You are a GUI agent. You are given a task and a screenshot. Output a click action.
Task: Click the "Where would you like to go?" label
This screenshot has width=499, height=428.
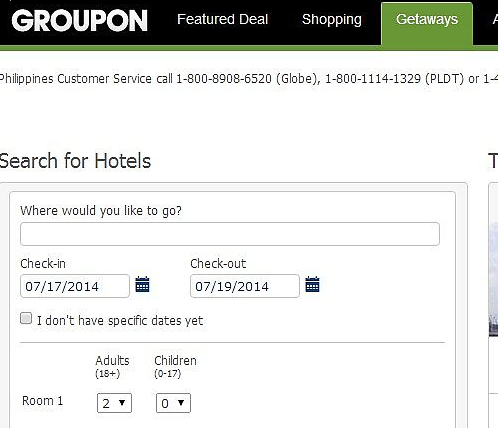pyautogui.click(x=101, y=211)
